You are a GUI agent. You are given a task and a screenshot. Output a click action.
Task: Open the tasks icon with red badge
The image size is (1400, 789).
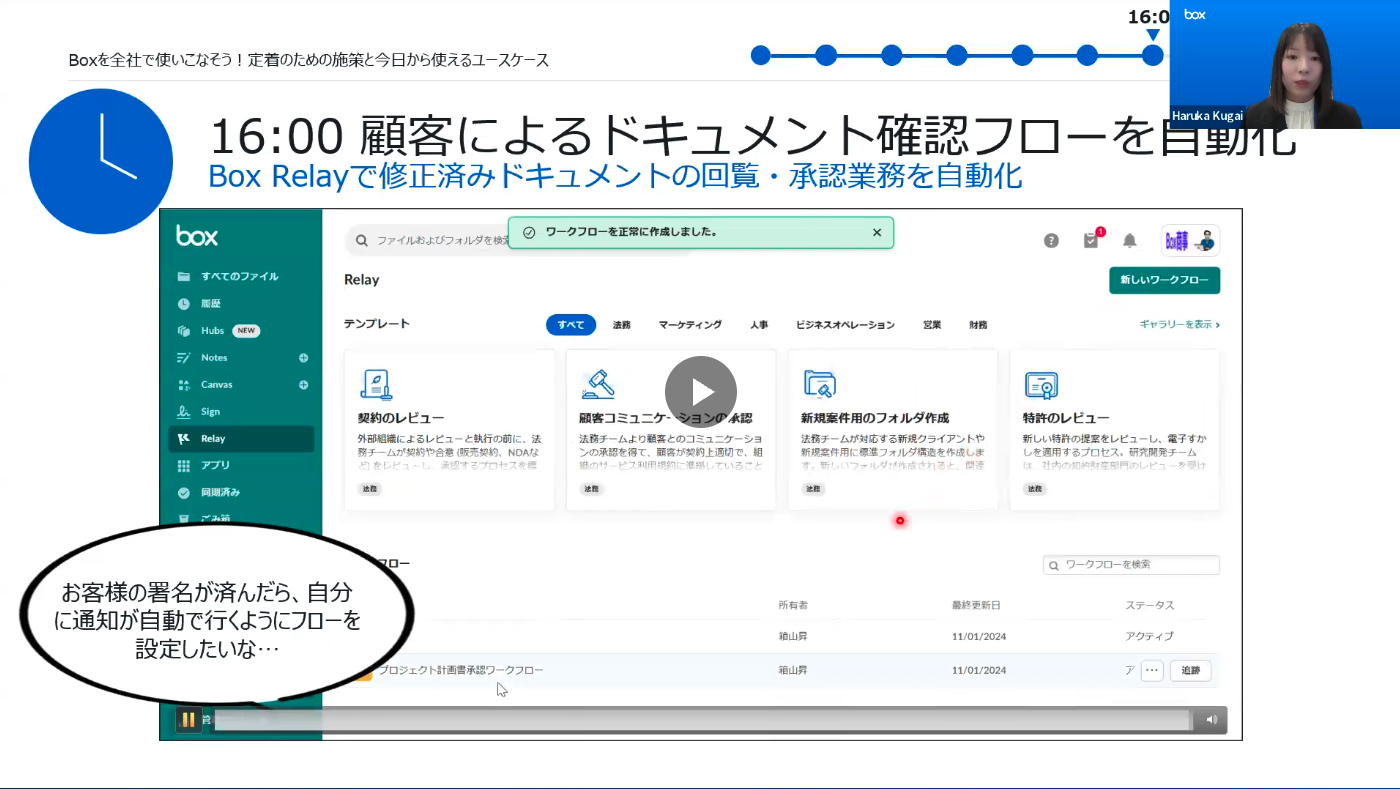(x=1091, y=241)
